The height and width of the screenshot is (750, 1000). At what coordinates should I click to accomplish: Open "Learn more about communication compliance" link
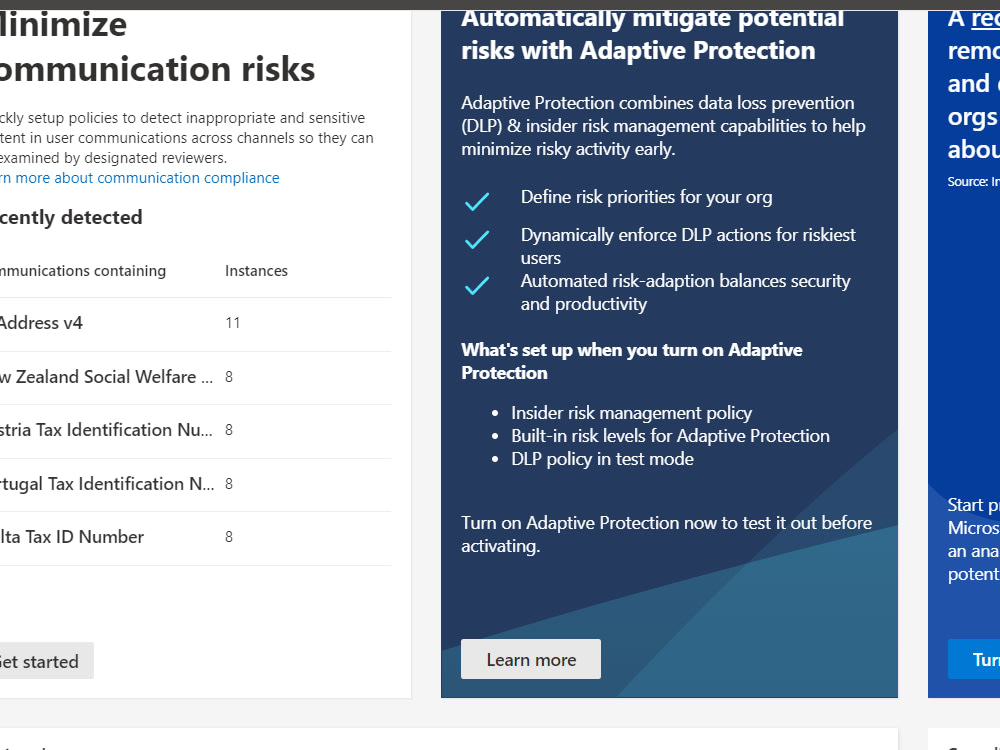[139, 178]
